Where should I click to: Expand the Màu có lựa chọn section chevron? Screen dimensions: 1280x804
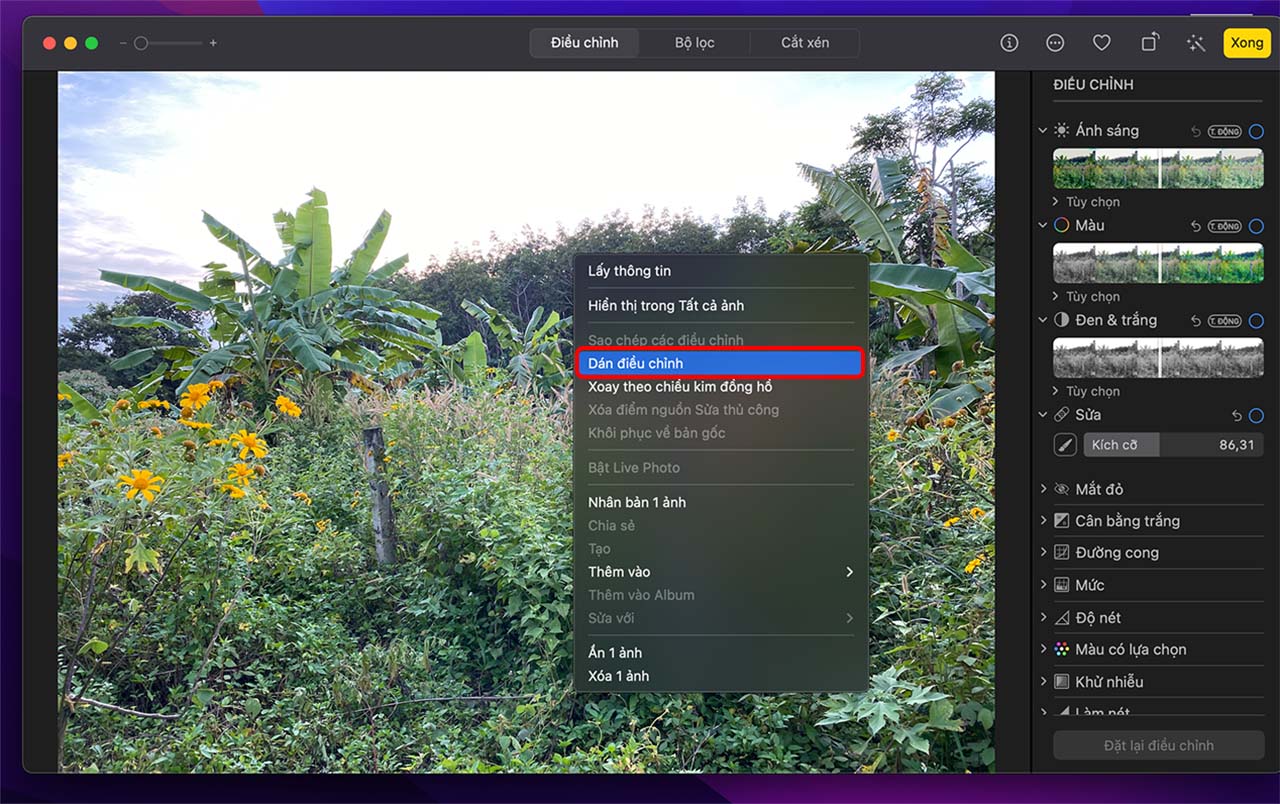pos(1043,650)
